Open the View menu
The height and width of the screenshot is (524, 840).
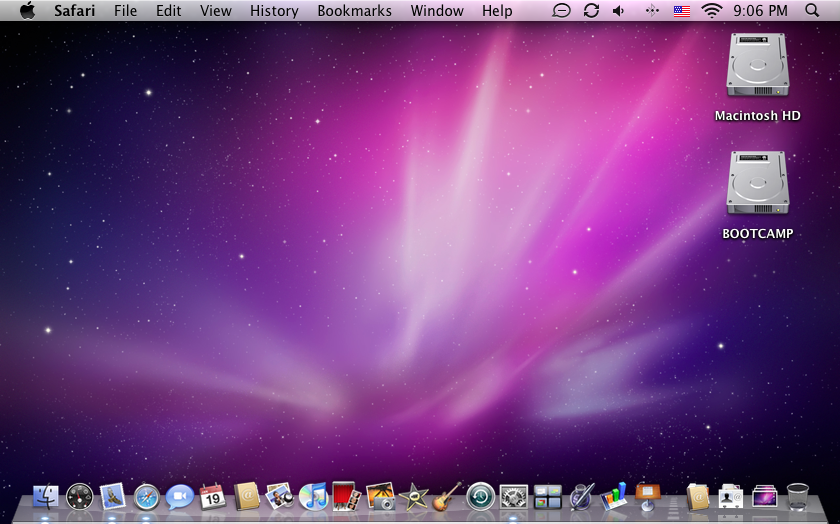click(215, 11)
